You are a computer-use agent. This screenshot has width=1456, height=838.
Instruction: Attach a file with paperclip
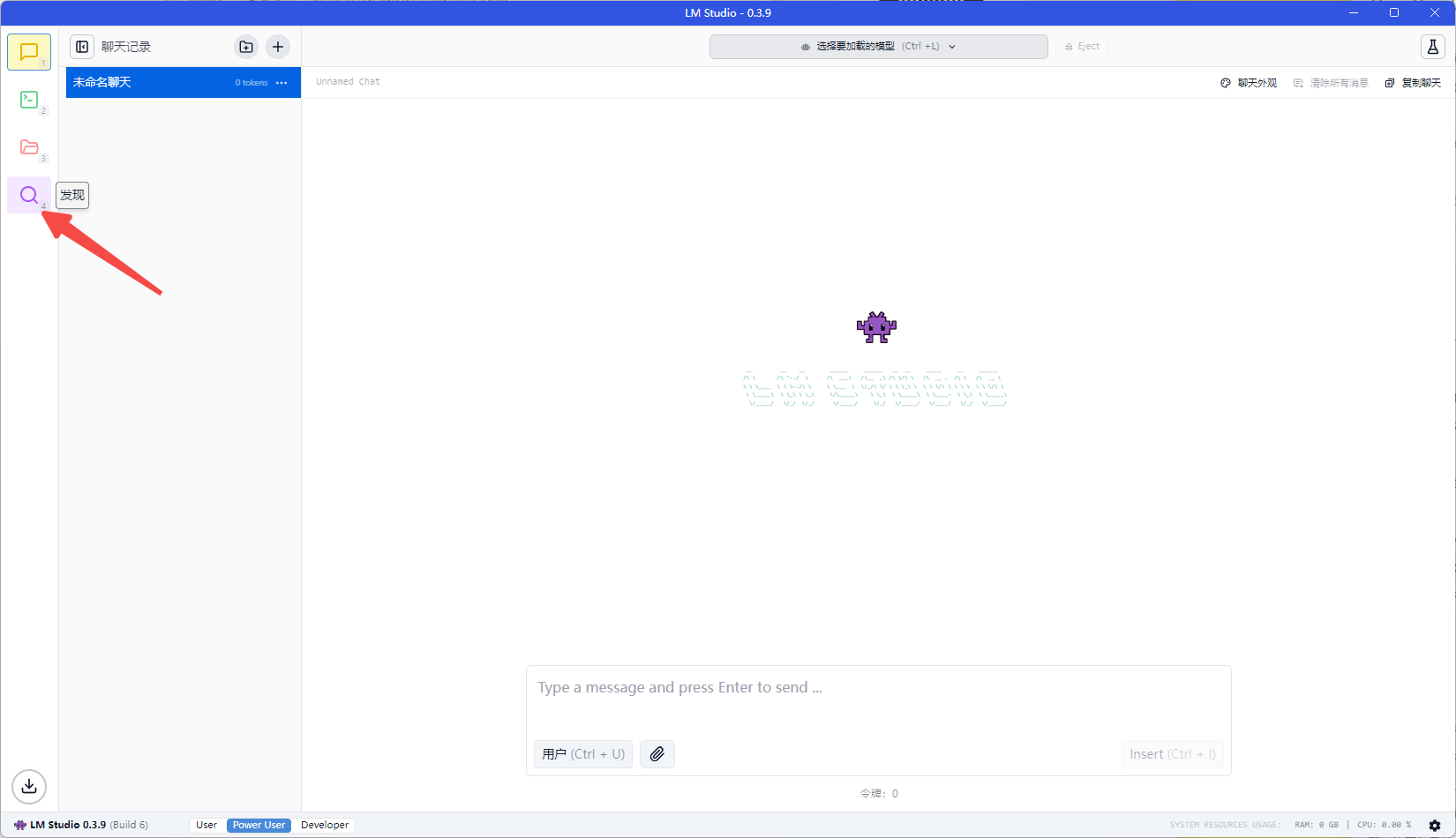(657, 754)
